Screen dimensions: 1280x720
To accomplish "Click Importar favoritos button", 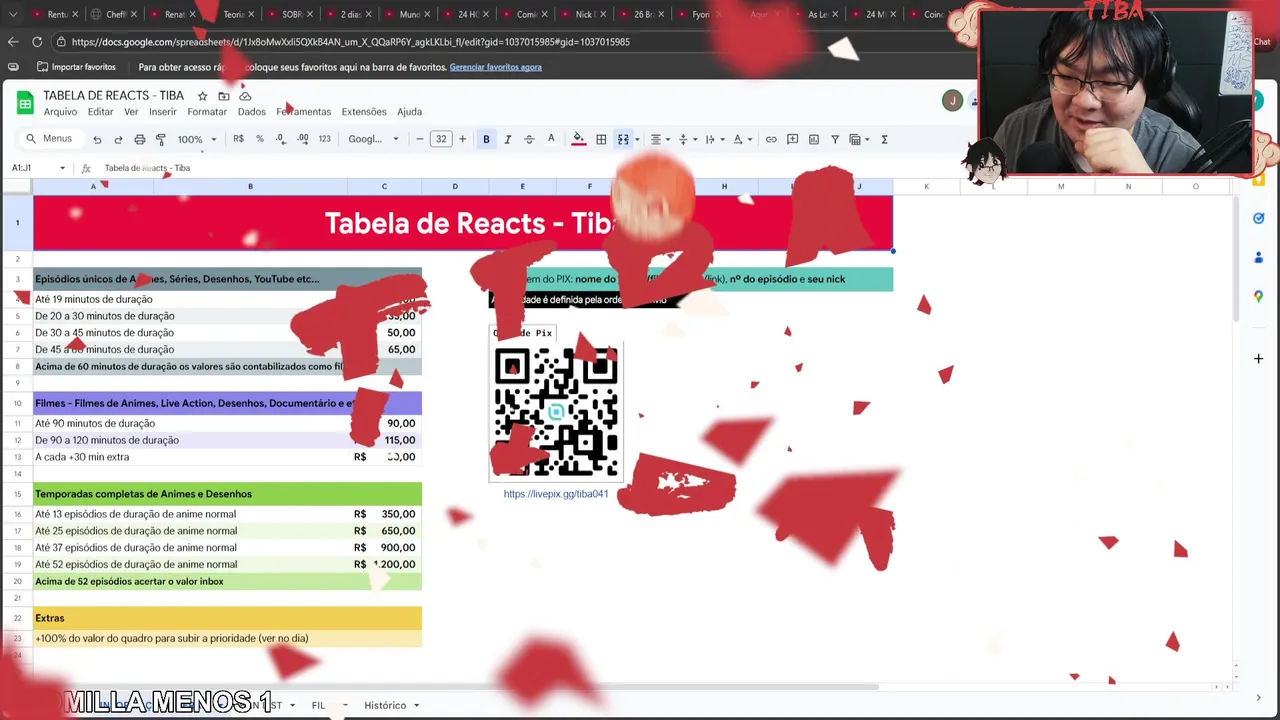I will 76,67.
